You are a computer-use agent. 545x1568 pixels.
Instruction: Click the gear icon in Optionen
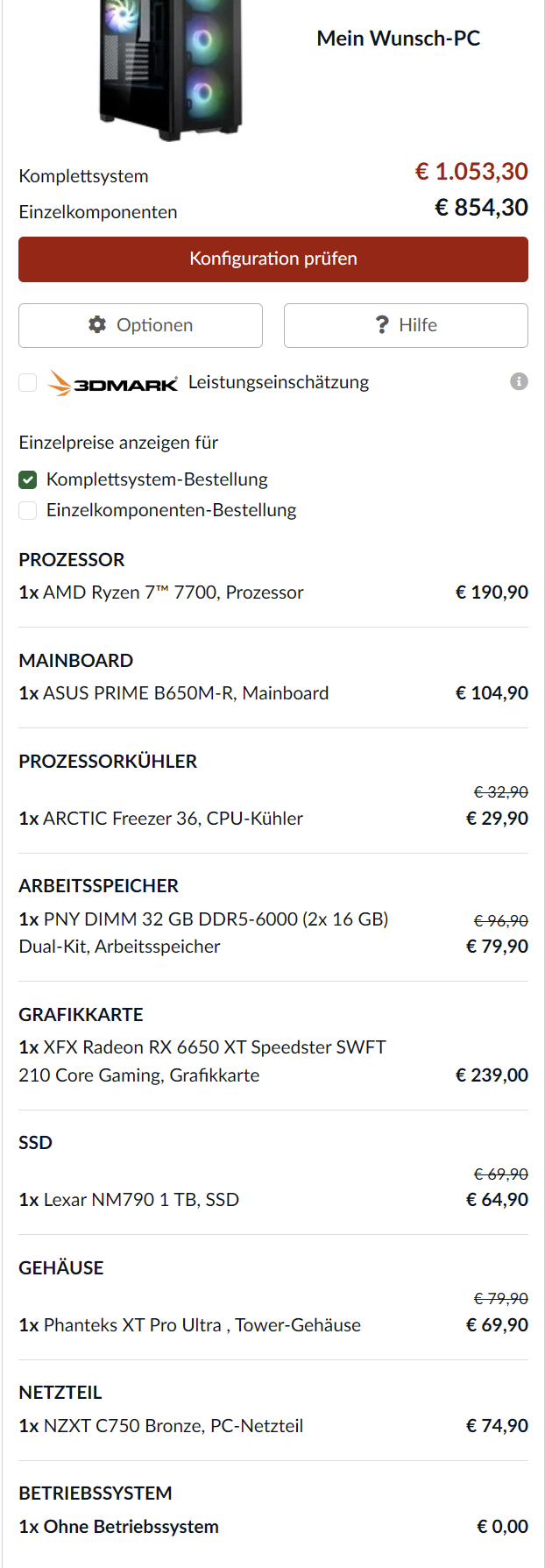pyautogui.click(x=97, y=325)
